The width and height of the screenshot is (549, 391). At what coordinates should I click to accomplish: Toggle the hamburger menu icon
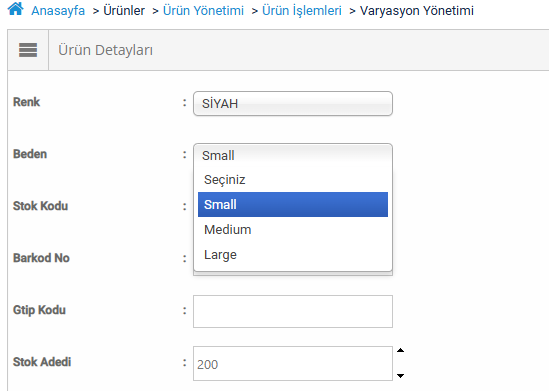pos(28,50)
